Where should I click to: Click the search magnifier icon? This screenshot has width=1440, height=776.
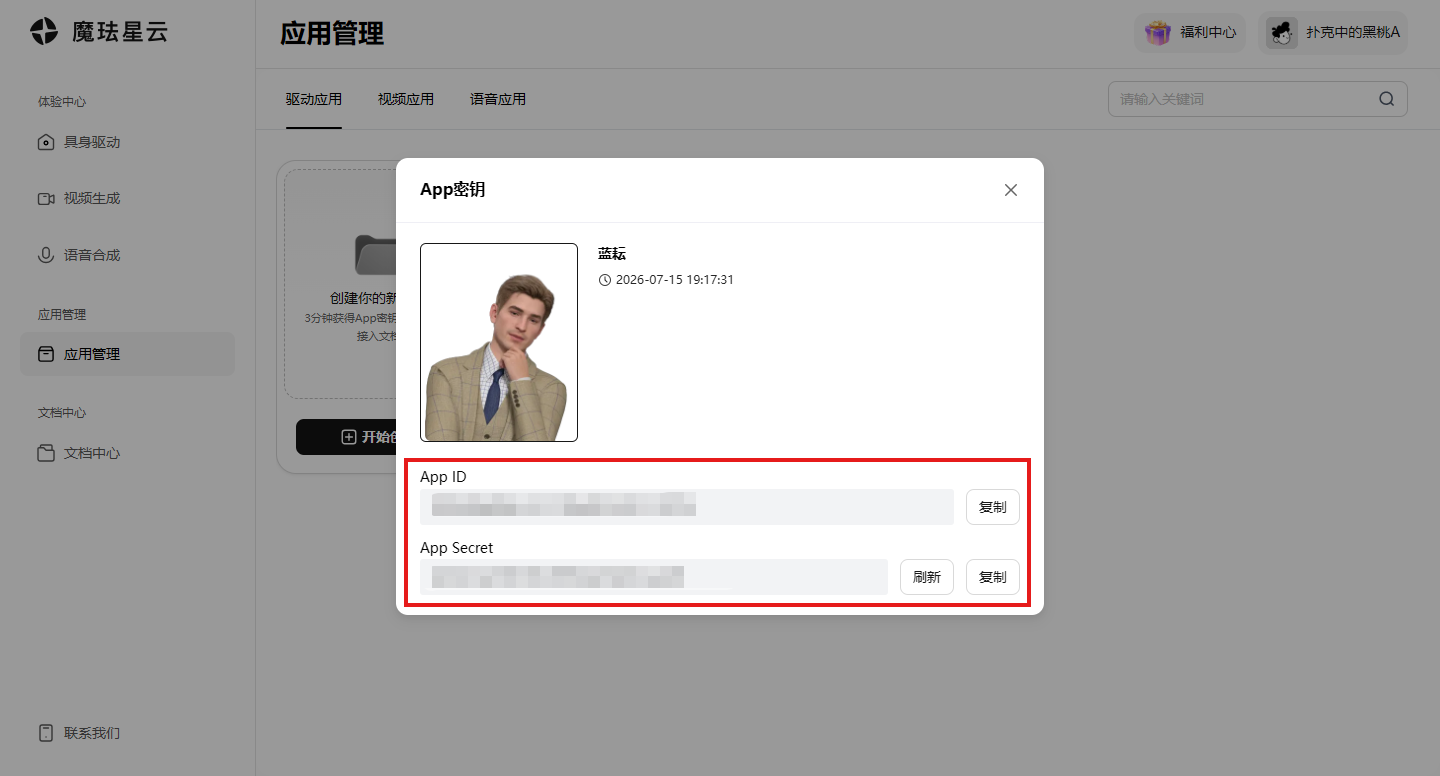[x=1387, y=99]
